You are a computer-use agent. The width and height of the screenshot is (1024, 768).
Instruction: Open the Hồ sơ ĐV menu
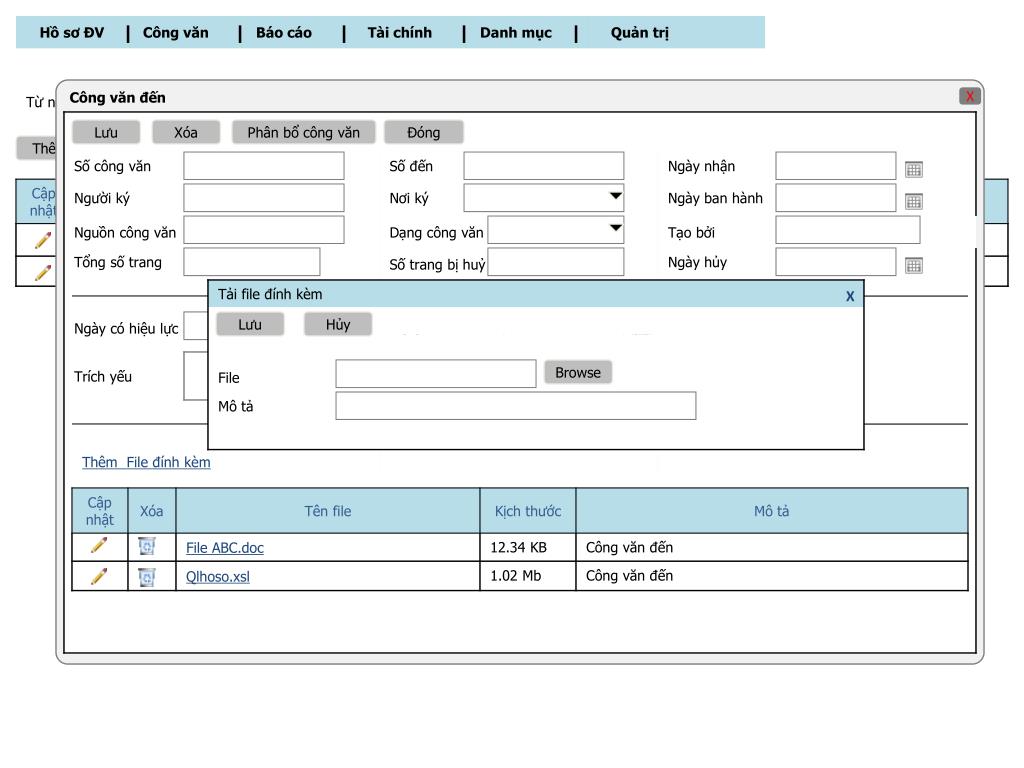pos(72,33)
